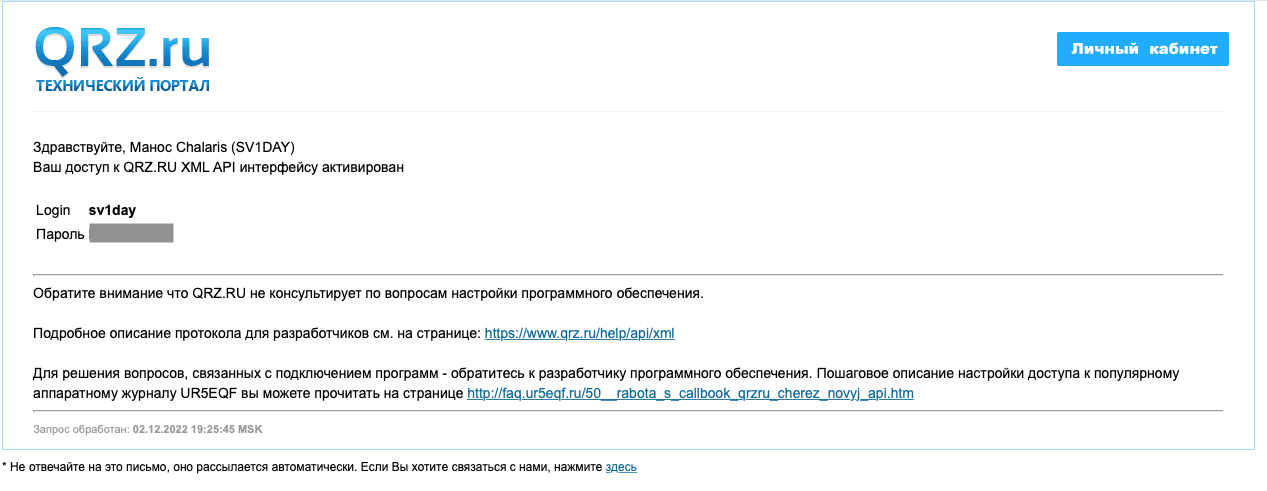Click the Запрос обработан label
The width and height of the screenshot is (1267, 491).
point(80,429)
